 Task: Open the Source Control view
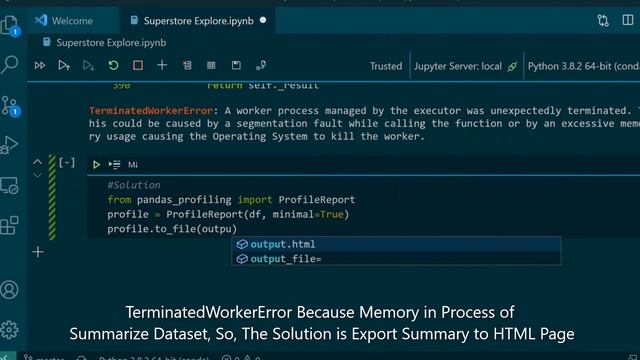pos(10,106)
